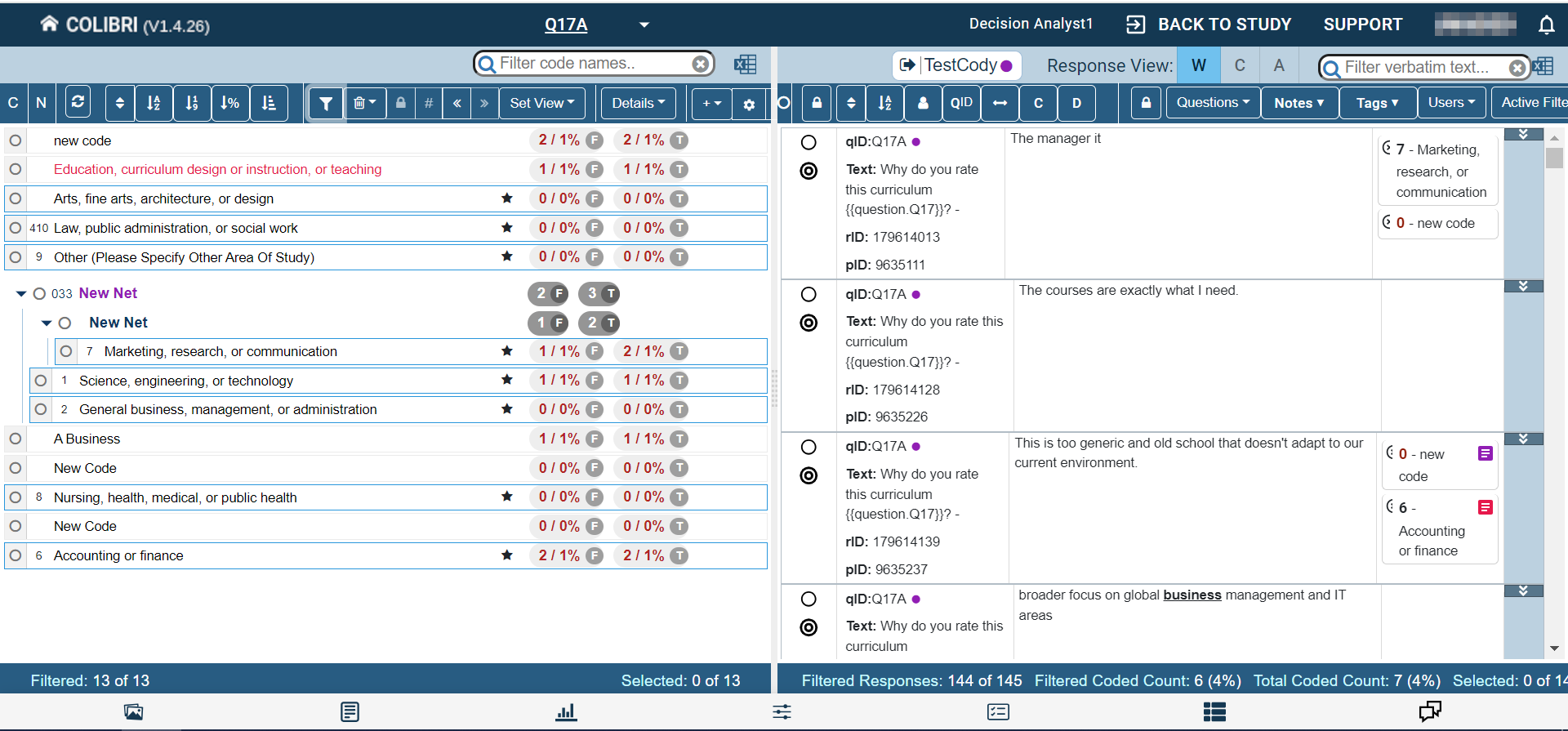The width and height of the screenshot is (1568, 731).
Task: Switch Response View to A
Action: [1279, 65]
